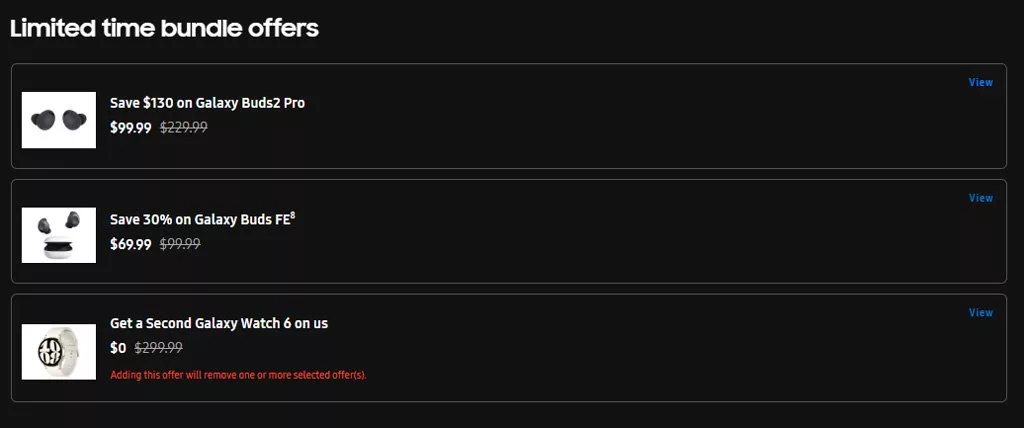Screen dimensions: 1024x428
Task: Click the $69.99 Galaxy Buds FE price
Action: point(131,244)
